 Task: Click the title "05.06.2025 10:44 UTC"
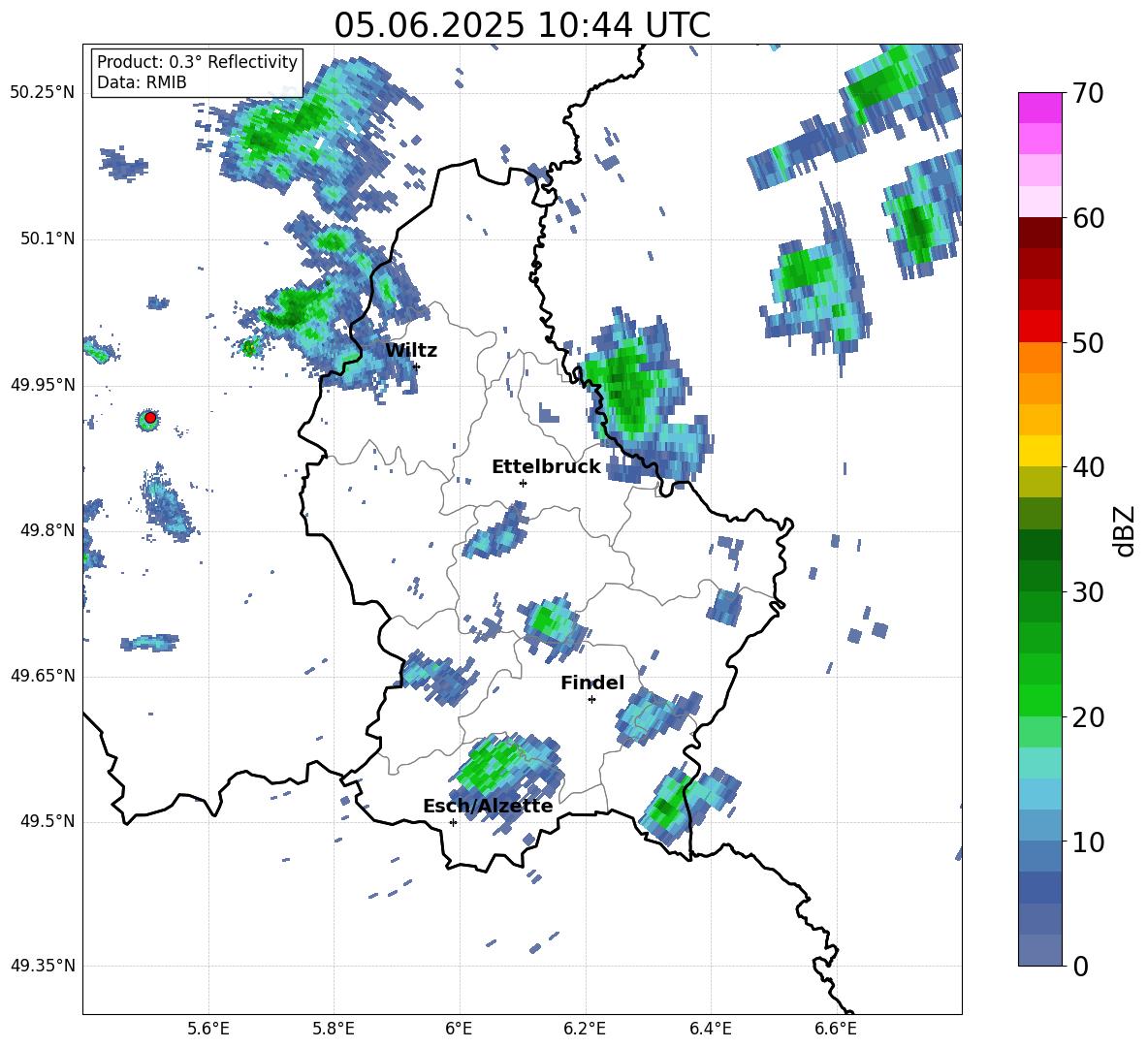point(522,25)
